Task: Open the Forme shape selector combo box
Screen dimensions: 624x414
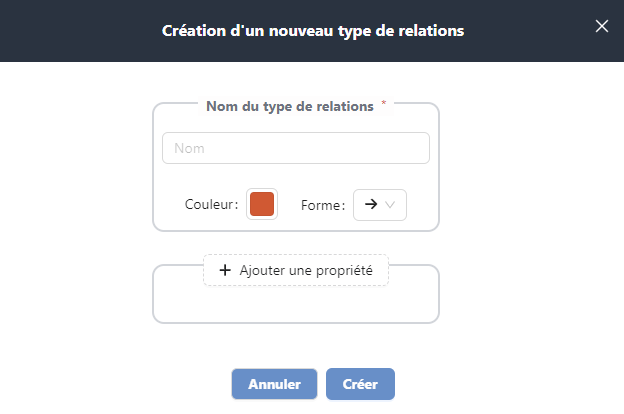Action: 380,204
